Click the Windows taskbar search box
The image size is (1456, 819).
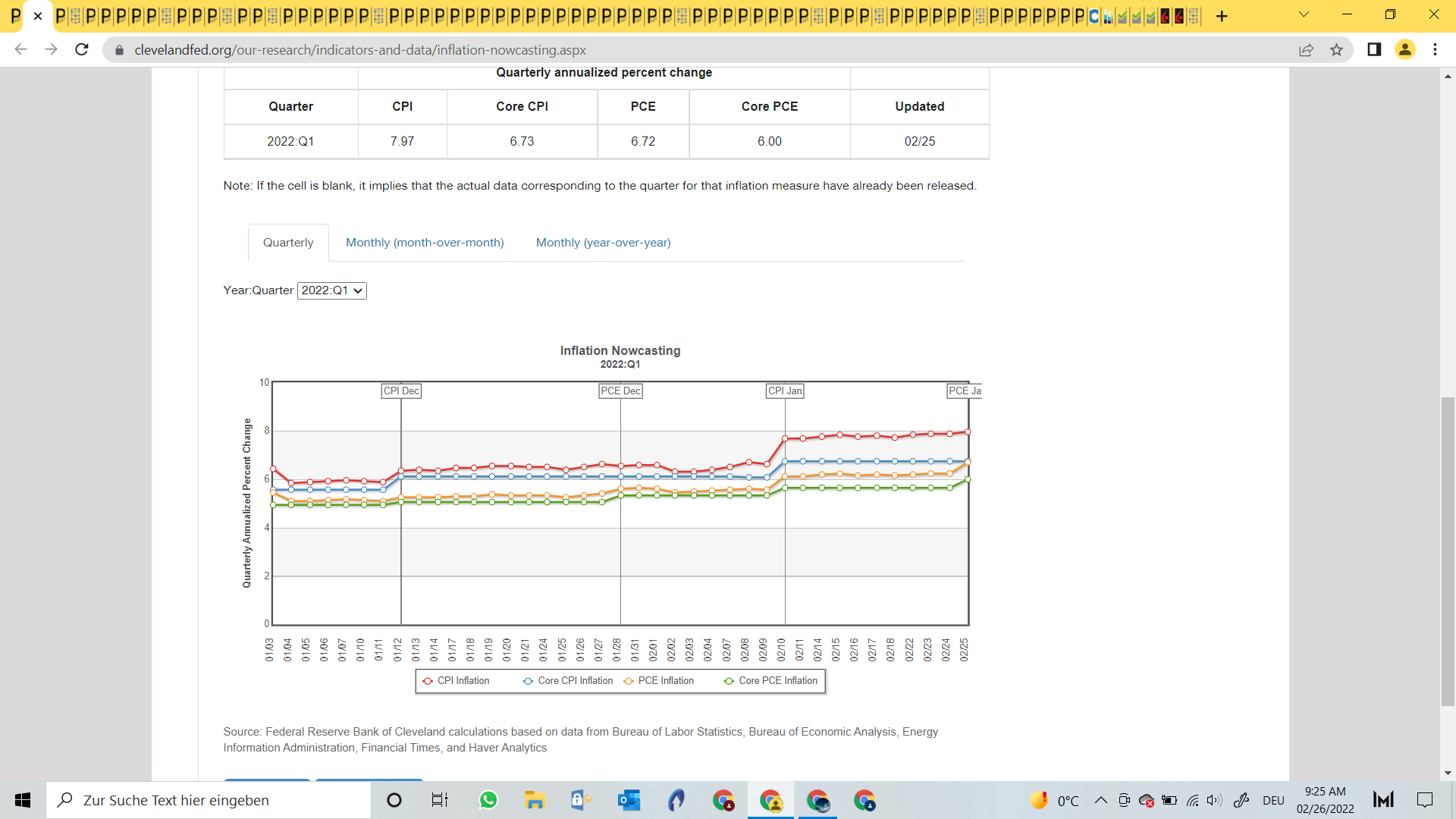click(209, 800)
